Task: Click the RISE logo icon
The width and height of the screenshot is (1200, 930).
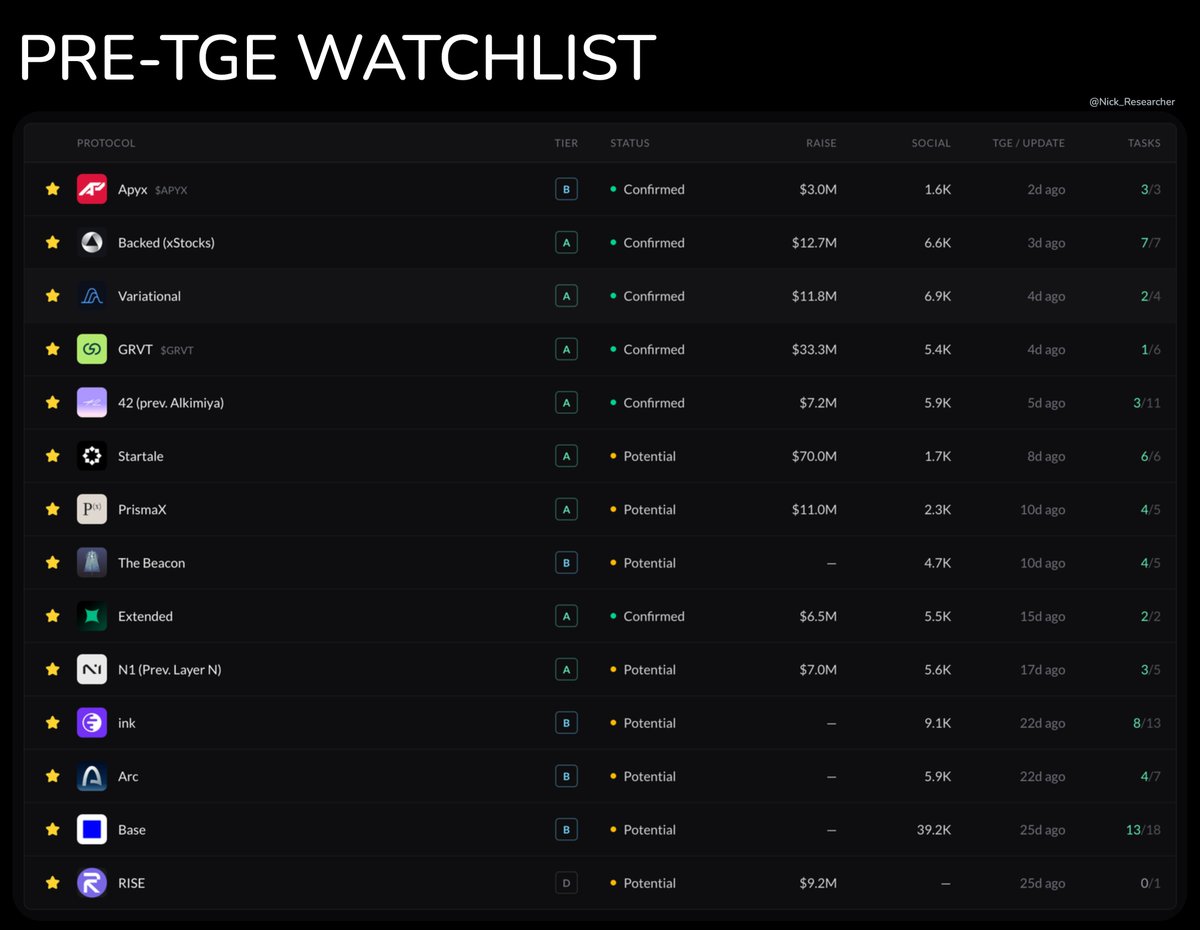Action: 92,883
